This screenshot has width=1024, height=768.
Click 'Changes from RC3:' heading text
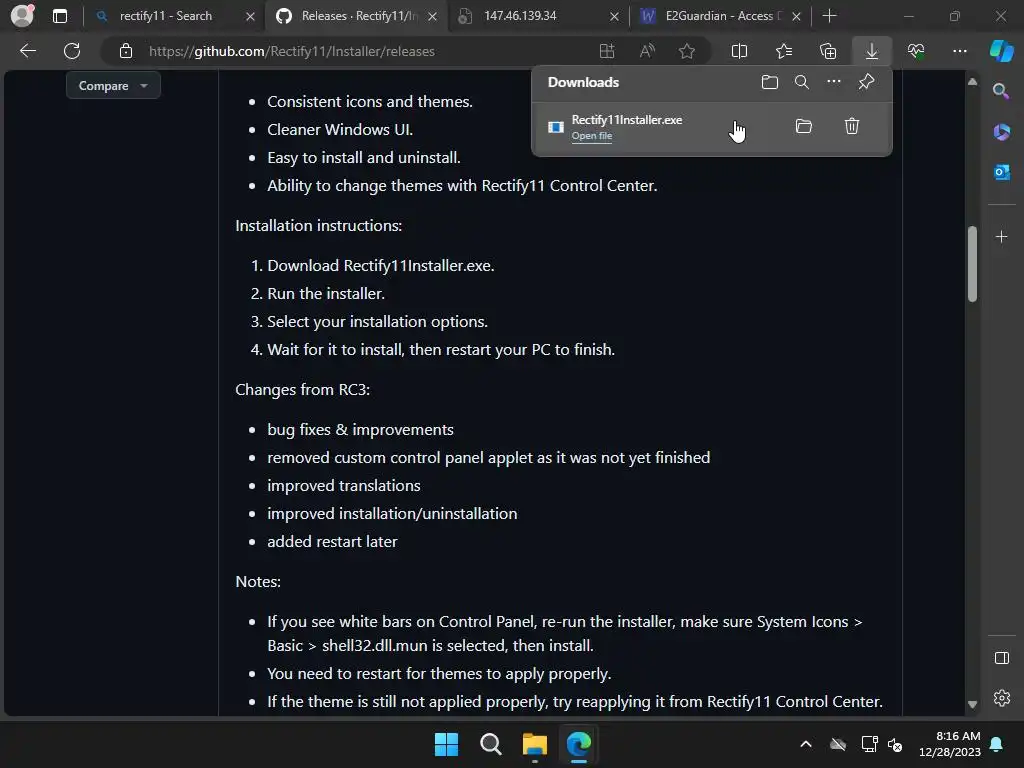tap(302, 390)
